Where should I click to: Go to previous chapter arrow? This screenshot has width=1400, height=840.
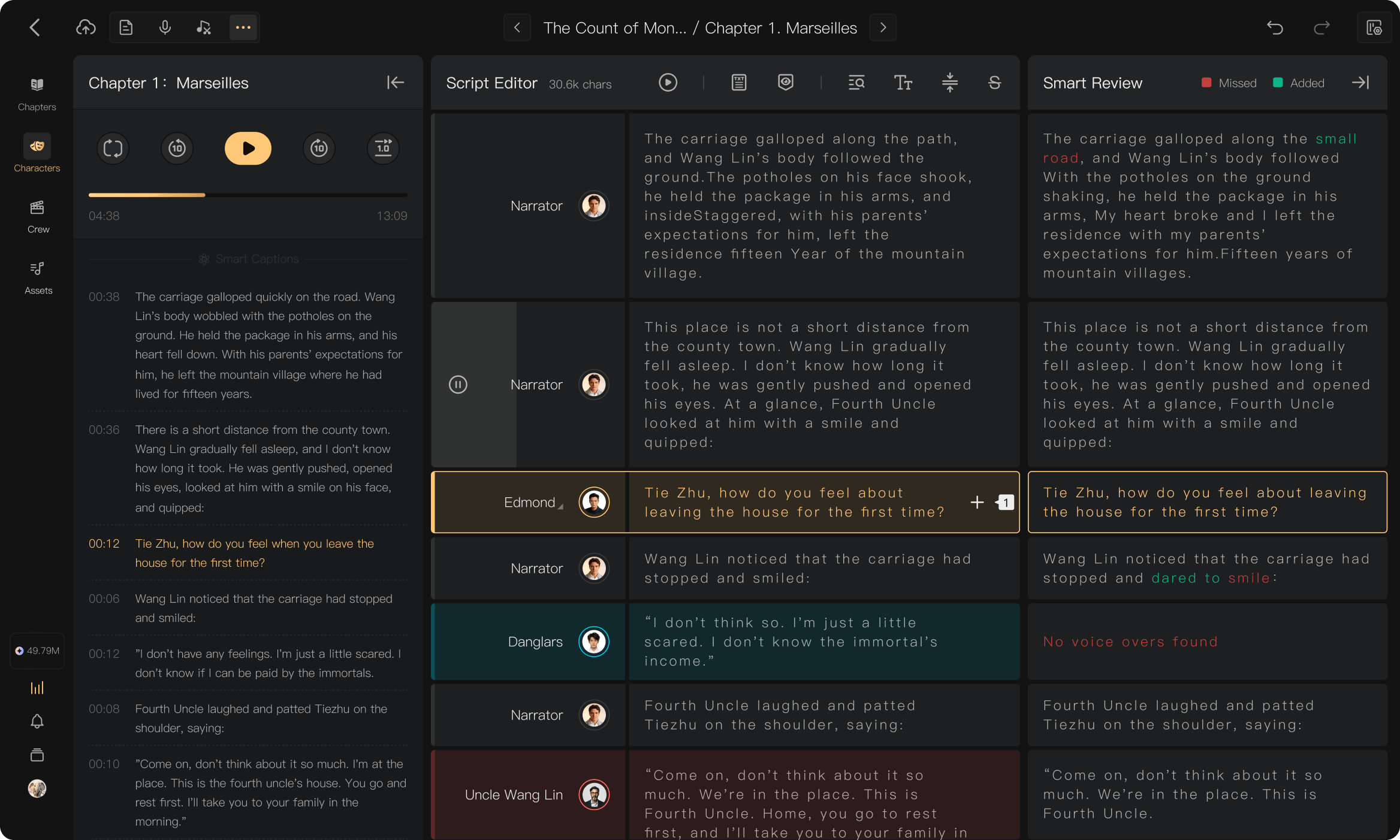517,28
